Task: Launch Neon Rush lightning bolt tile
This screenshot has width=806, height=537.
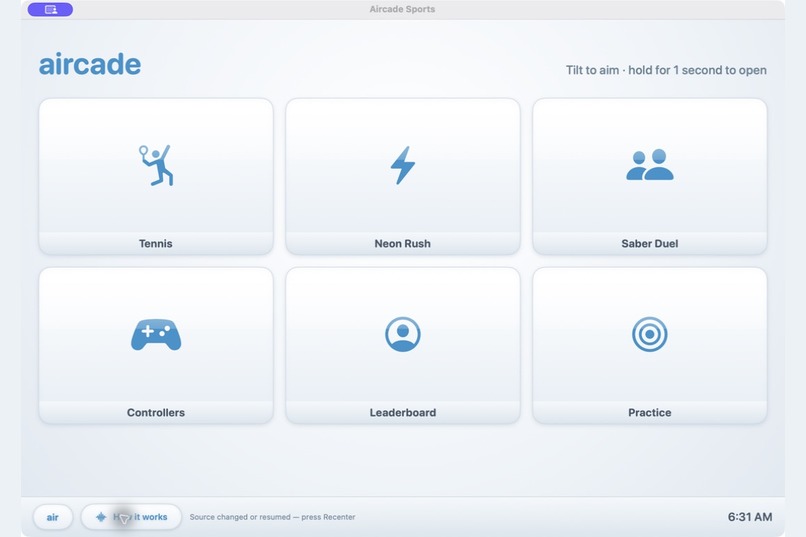Action: click(402, 176)
